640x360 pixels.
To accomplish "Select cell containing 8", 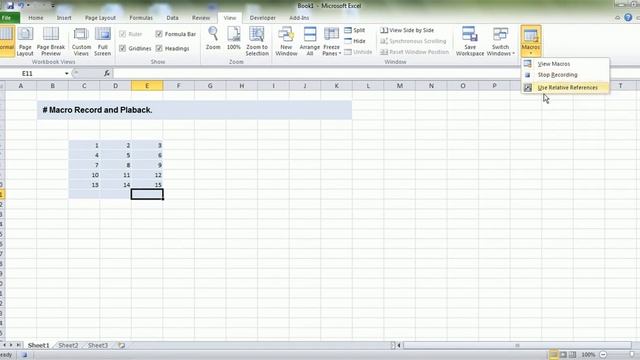I will [x=116, y=165].
